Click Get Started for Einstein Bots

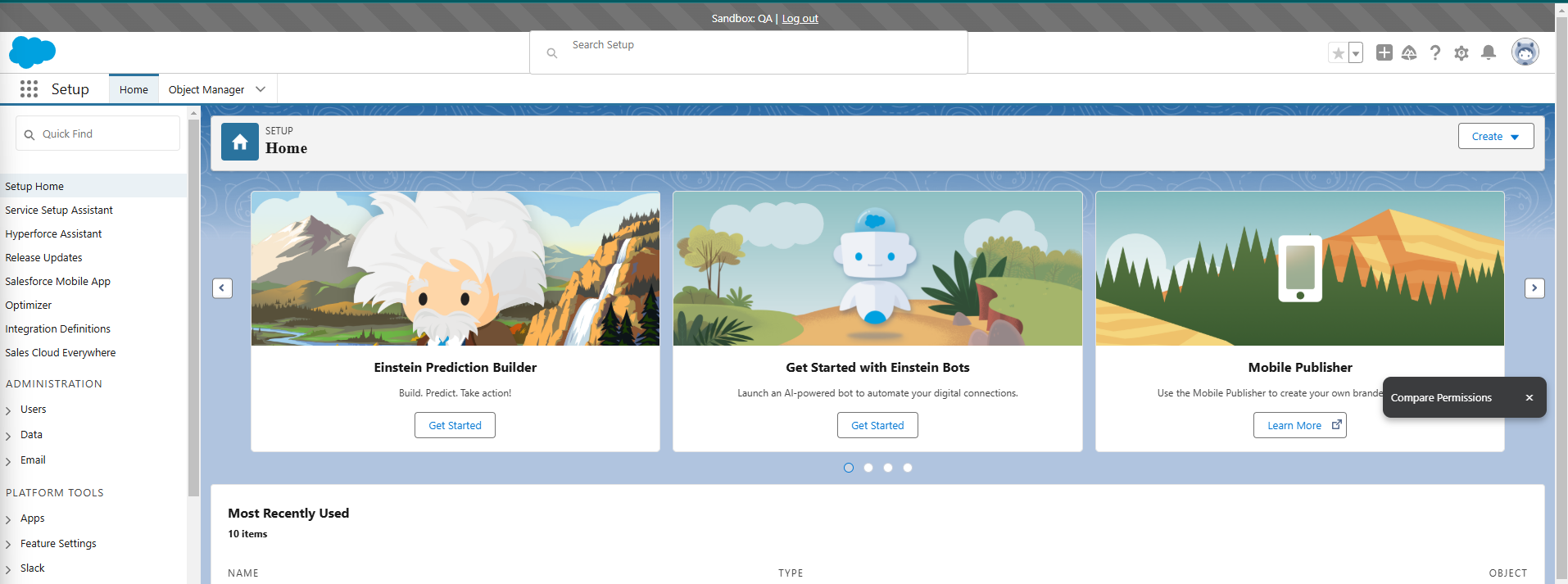877,425
